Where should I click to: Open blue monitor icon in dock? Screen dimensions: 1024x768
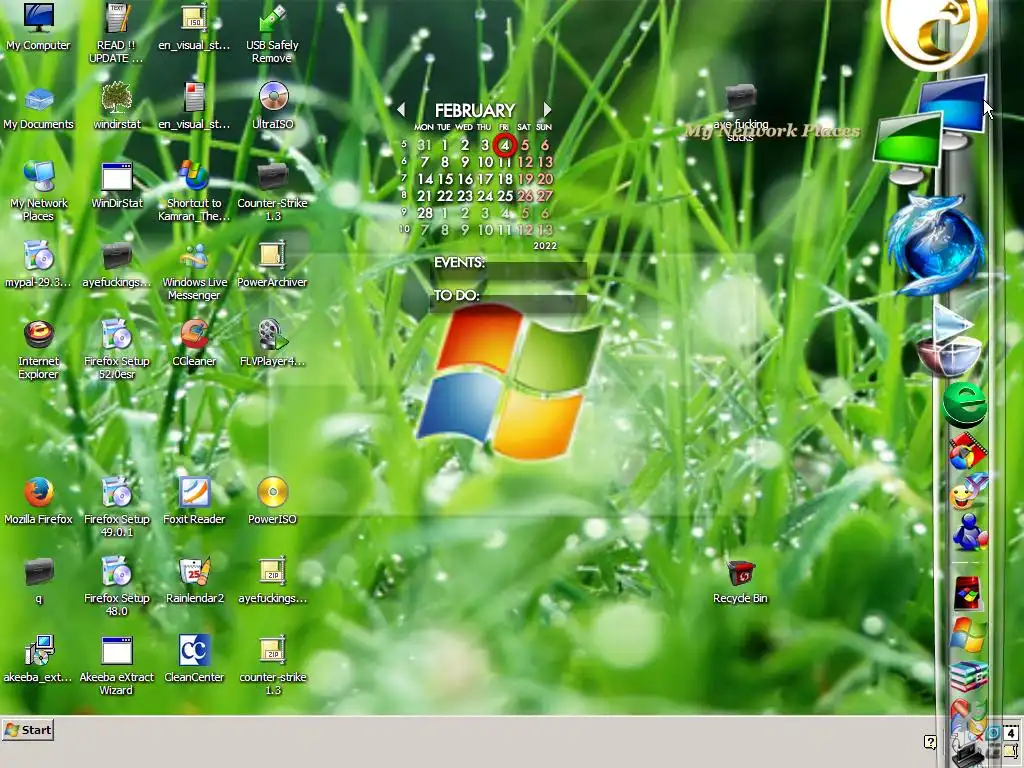pos(953,110)
